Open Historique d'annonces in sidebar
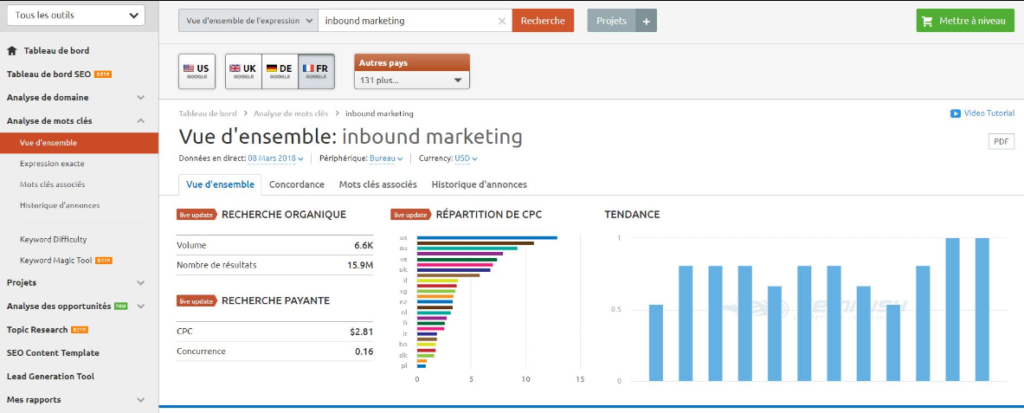This screenshot has width=1024, height=413. (x=59, y=205)
